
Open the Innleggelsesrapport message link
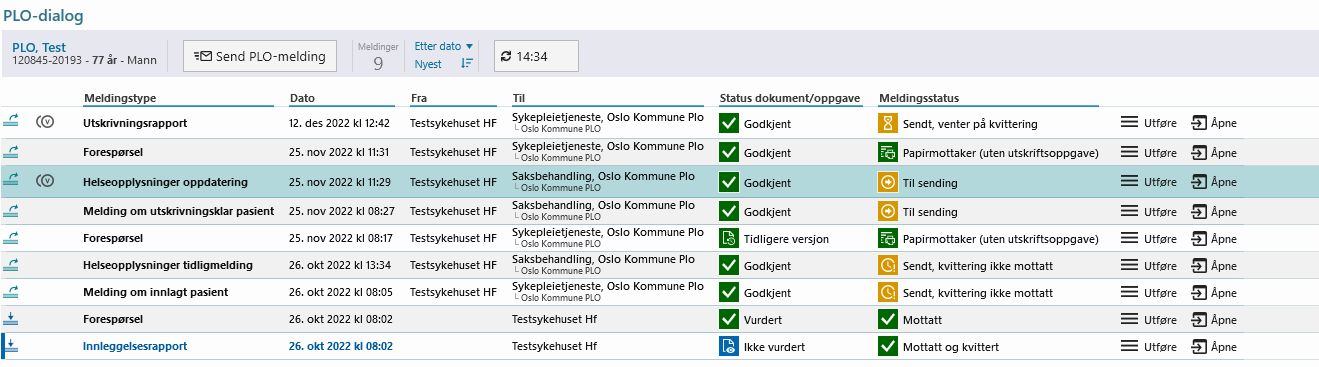pos(135,346)
